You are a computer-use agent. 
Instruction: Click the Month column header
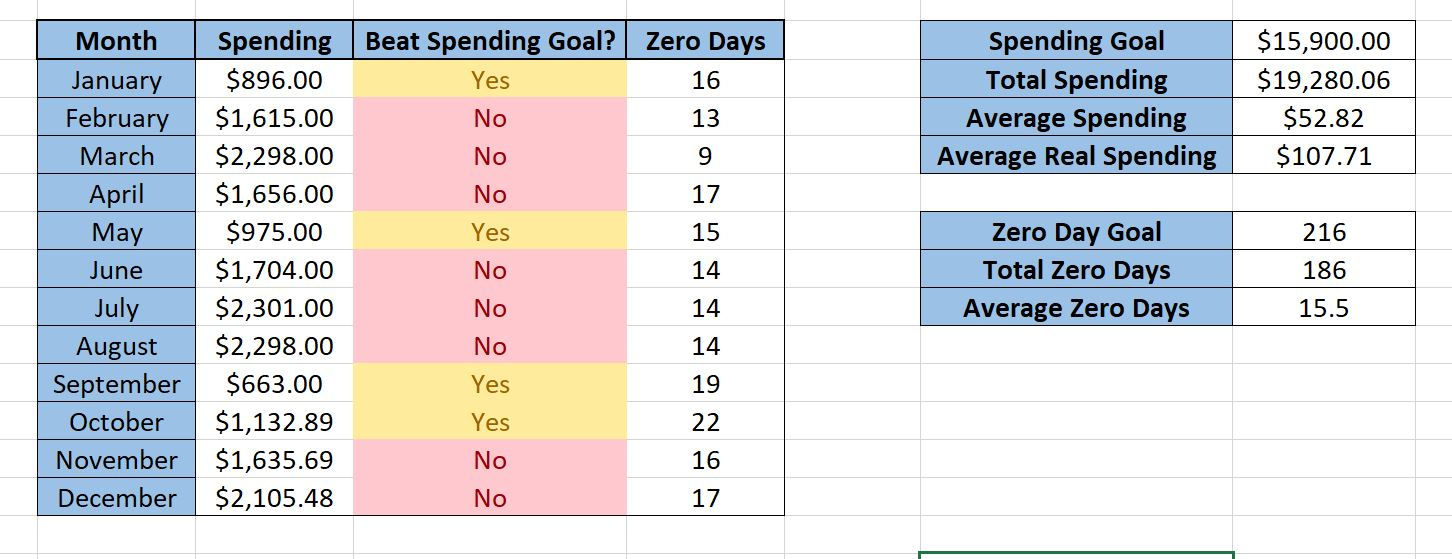point(116,41)
